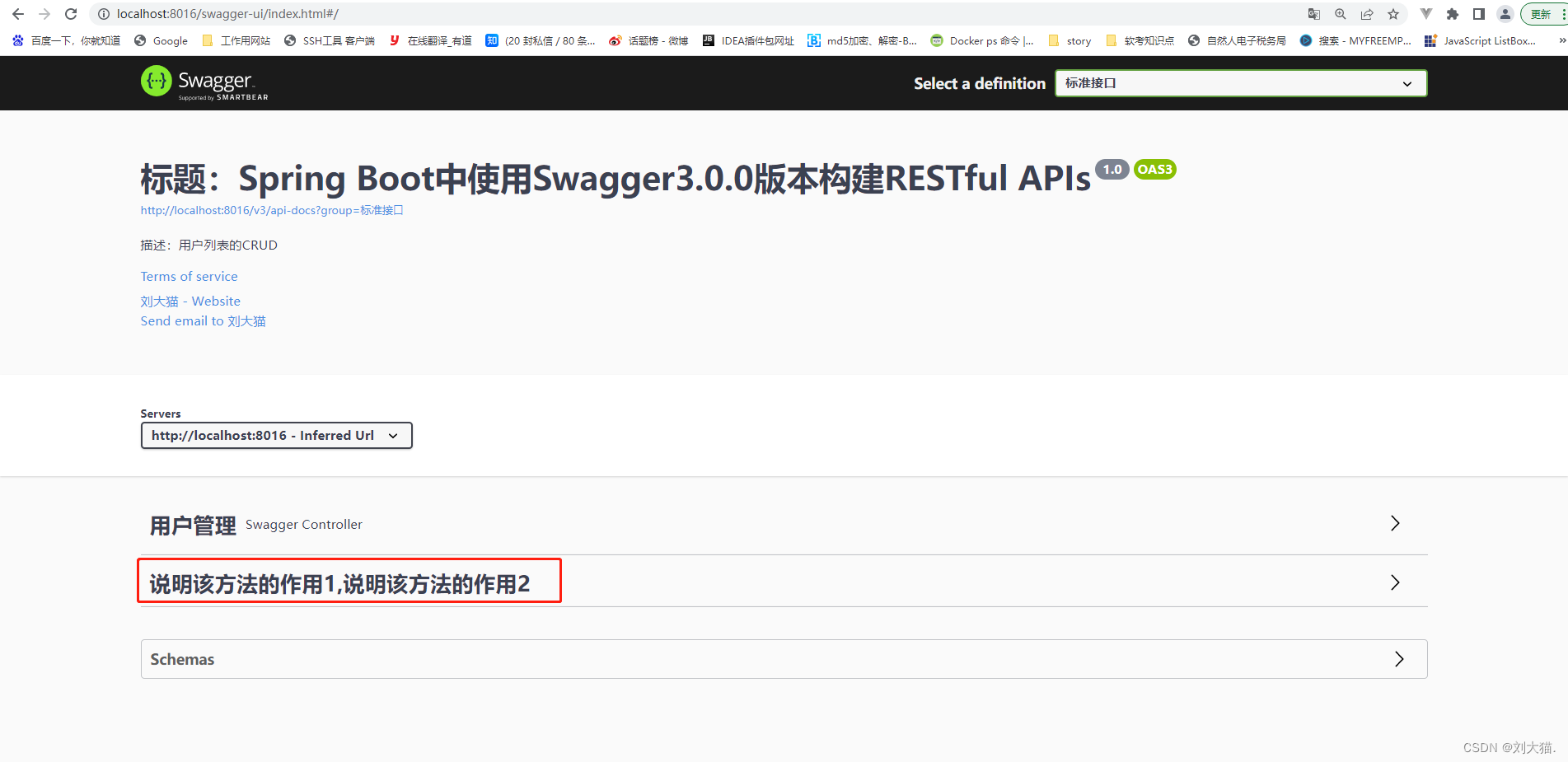Open the Google bookmark
Screen dimensions: 1568x762
pyautogui.click(x=161, y=40)
